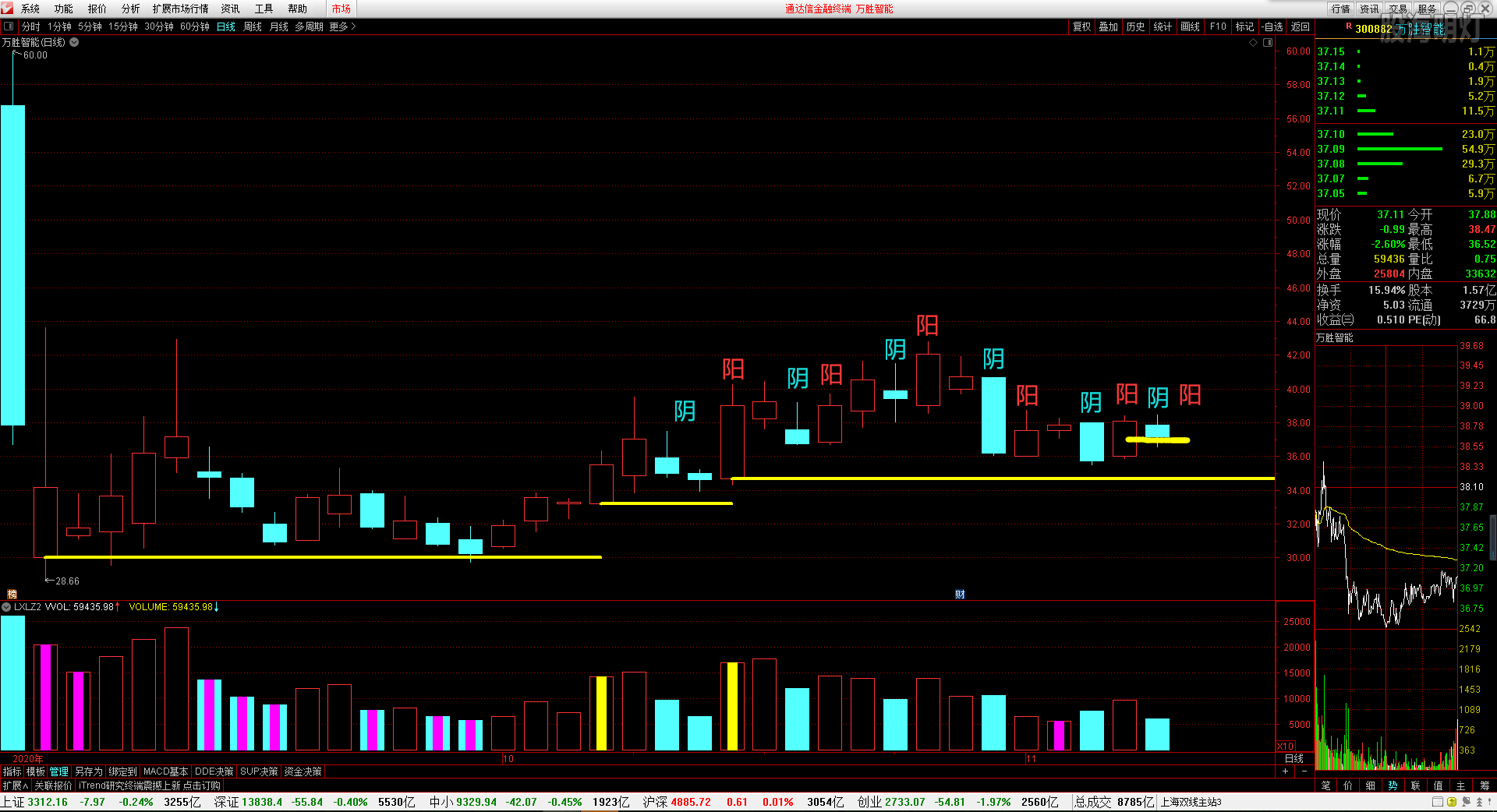The width and height of the screenshot is (1497, 812).
Task: Select the 势 trend tab
Action: click(x=1393, y=786)
